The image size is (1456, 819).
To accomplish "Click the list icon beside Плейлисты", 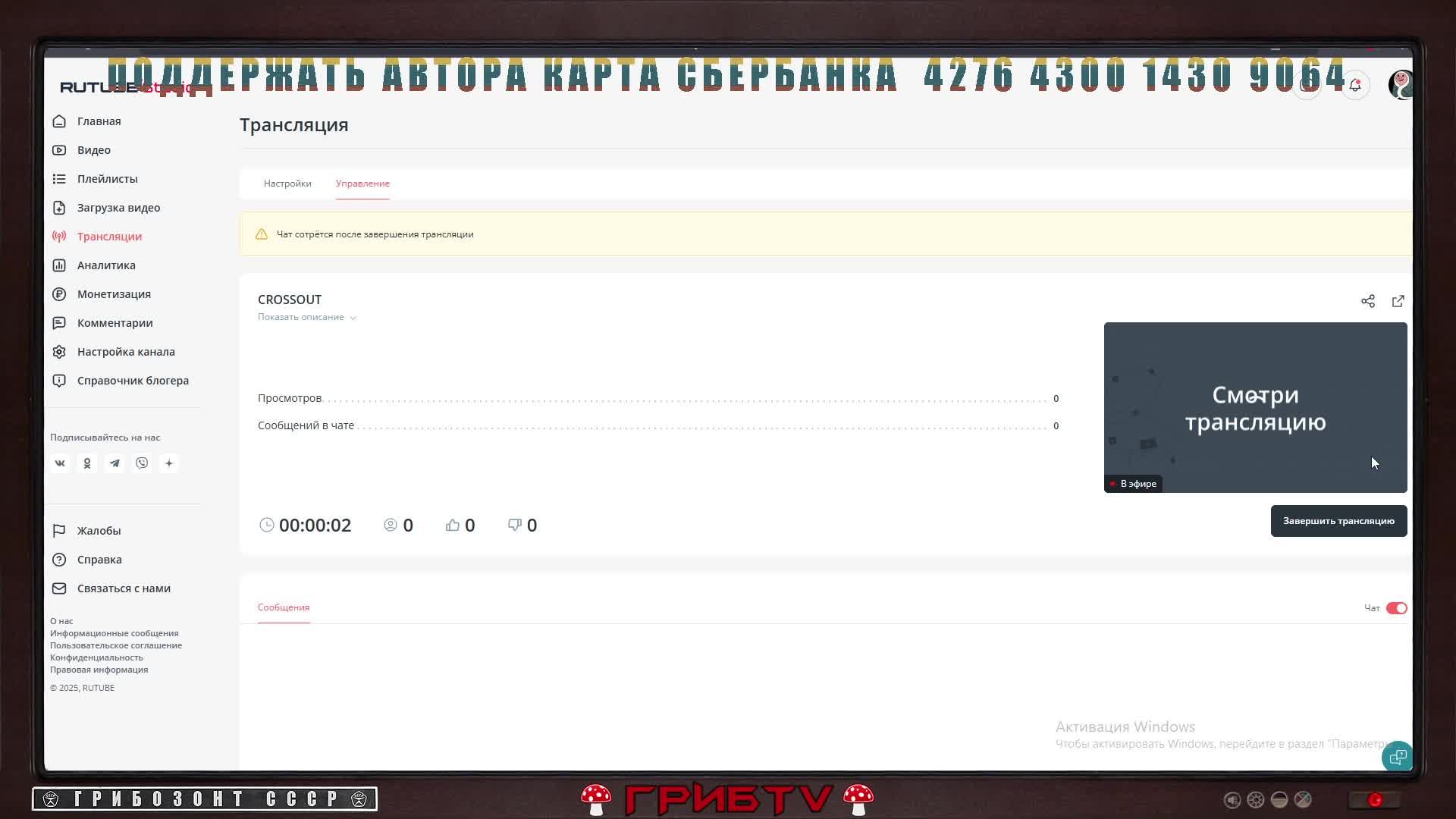I will [59, 179].
